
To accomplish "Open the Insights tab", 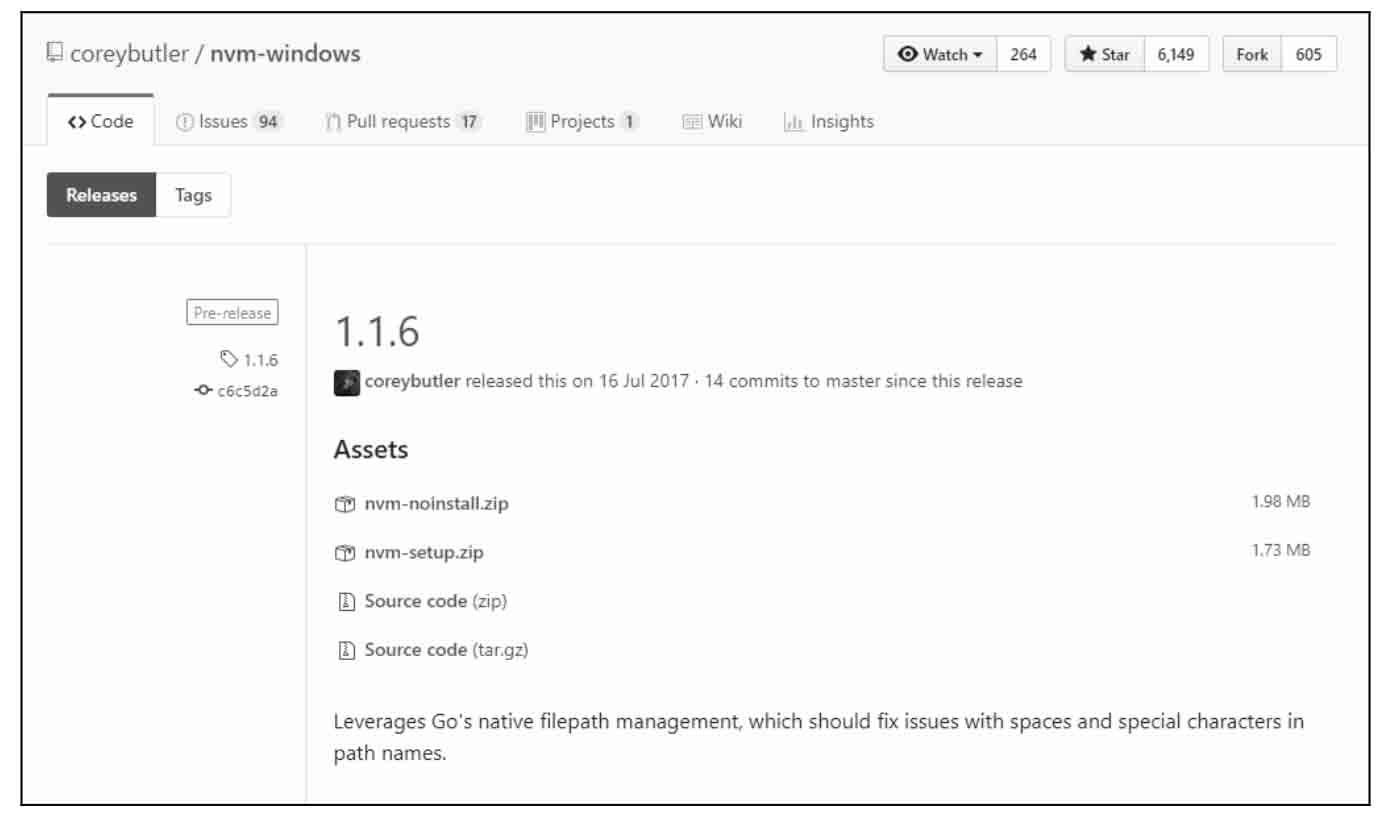I will pyautogui.click(x=829, y=122).
